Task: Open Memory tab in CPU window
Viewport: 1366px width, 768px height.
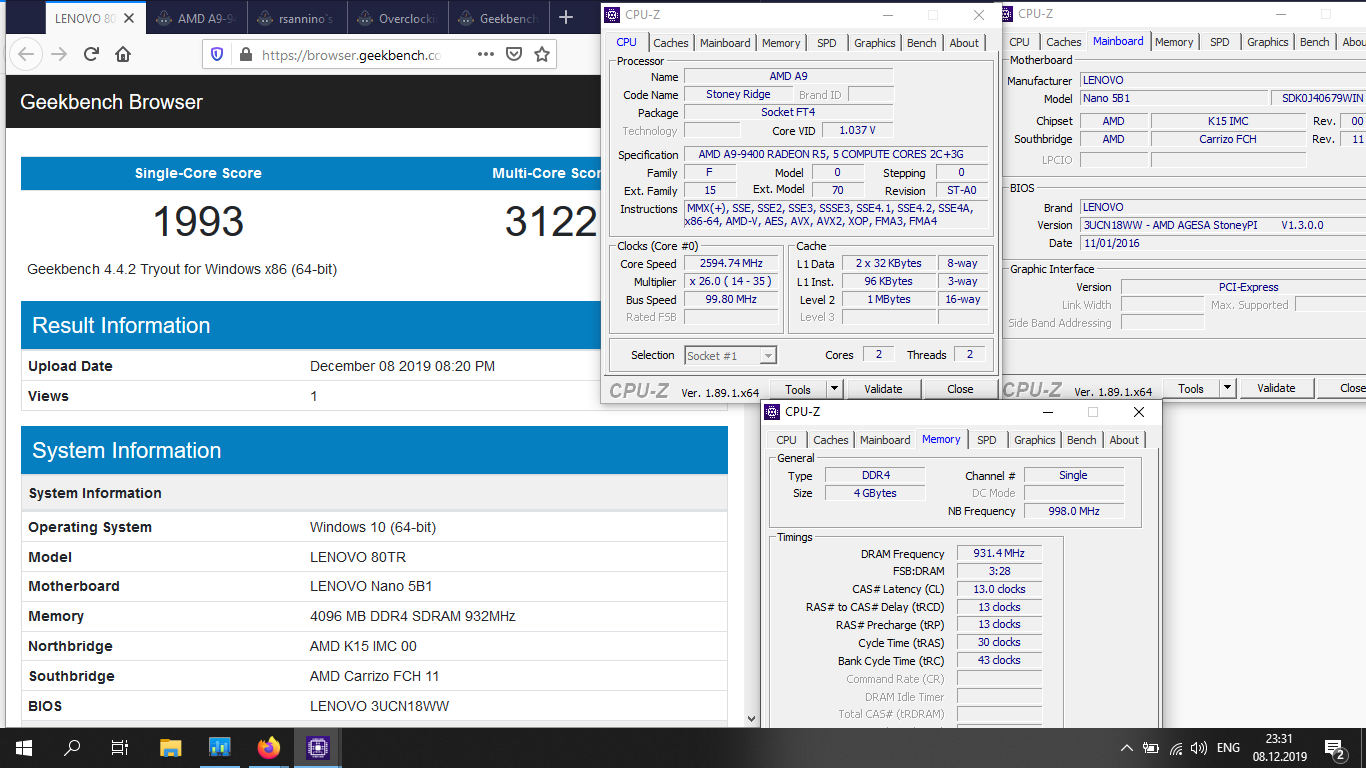Action: pos(781,43)
